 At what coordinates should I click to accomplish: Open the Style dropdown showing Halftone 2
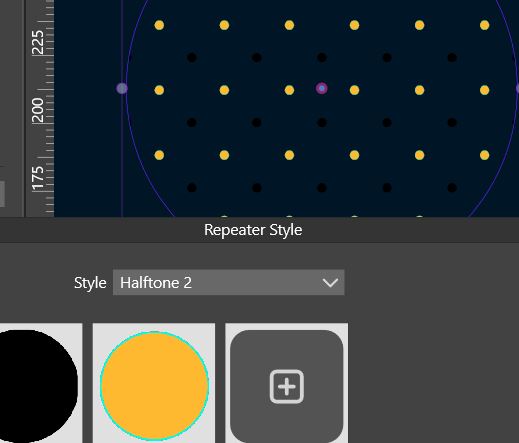tap(229, 283)
